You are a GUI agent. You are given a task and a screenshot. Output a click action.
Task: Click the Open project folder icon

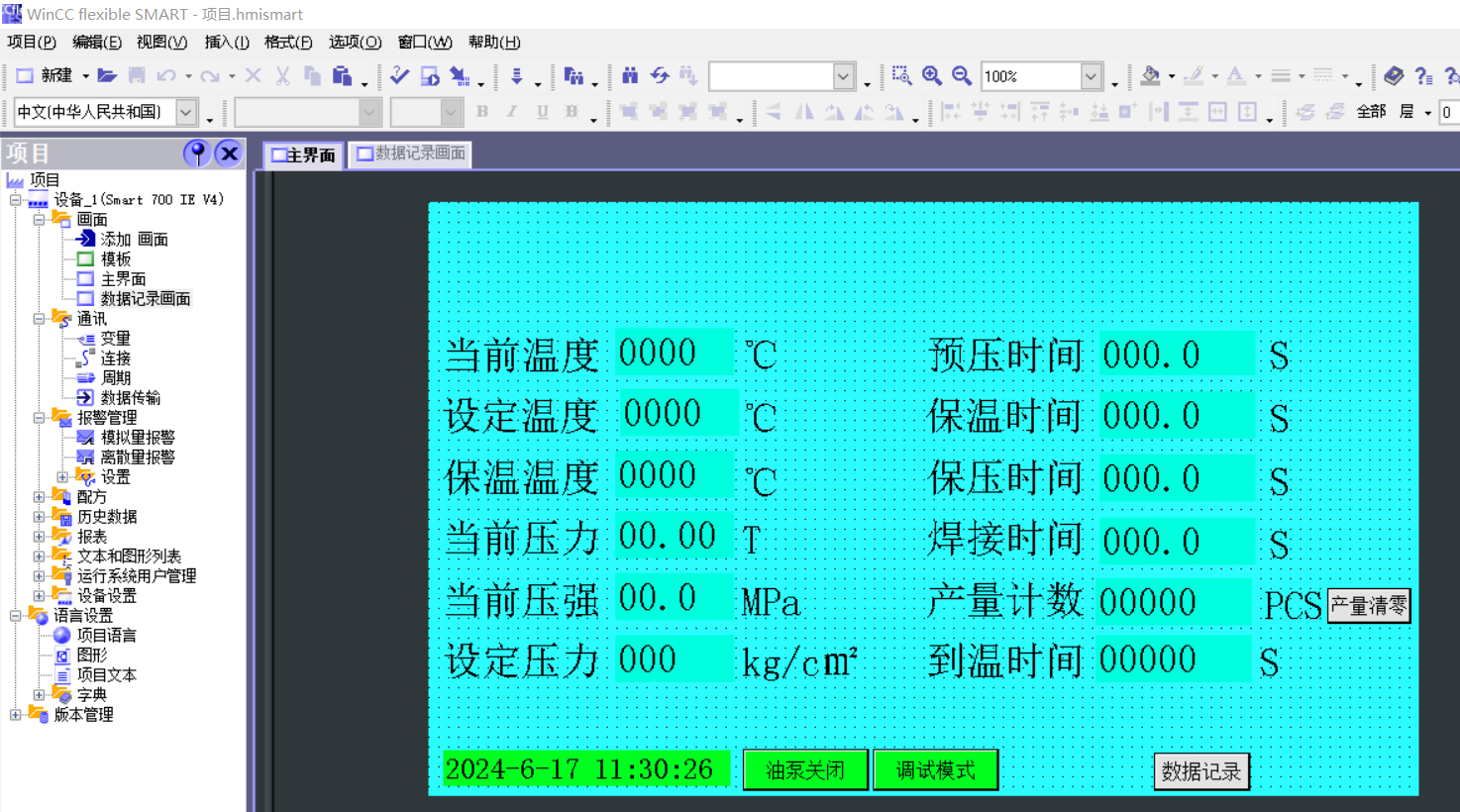coord(107,76)
